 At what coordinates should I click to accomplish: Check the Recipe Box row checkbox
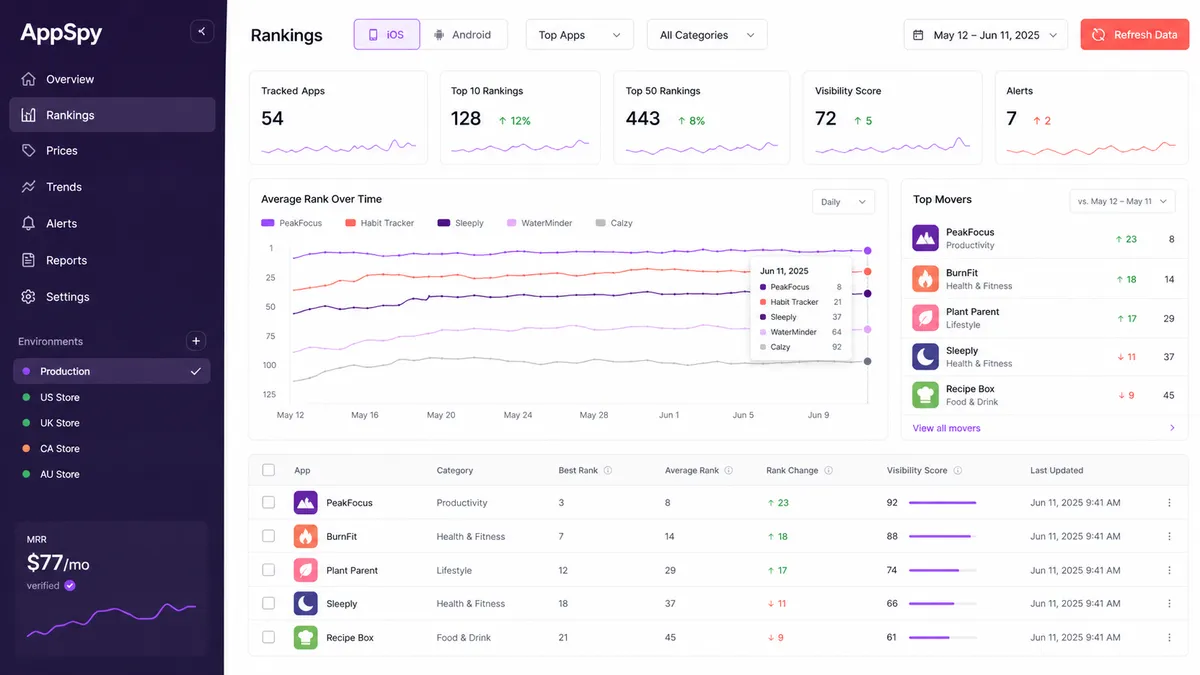pyautogui.click(x=268, y=637)
